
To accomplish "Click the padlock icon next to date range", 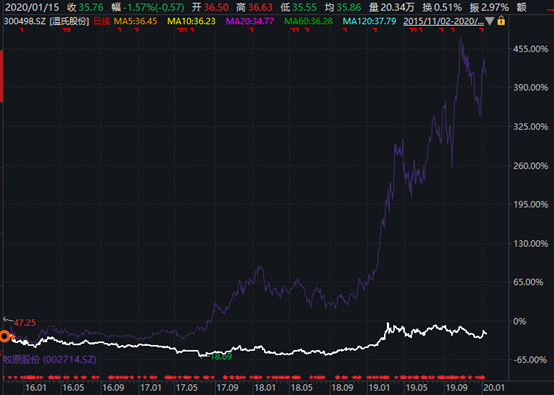I will point(501,21).
